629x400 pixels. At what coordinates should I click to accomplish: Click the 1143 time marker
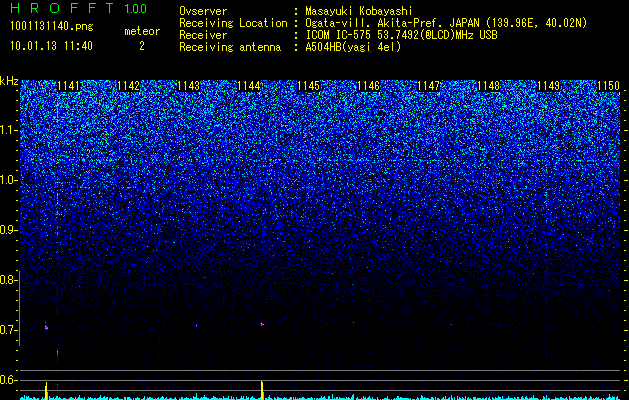point(189,86)
